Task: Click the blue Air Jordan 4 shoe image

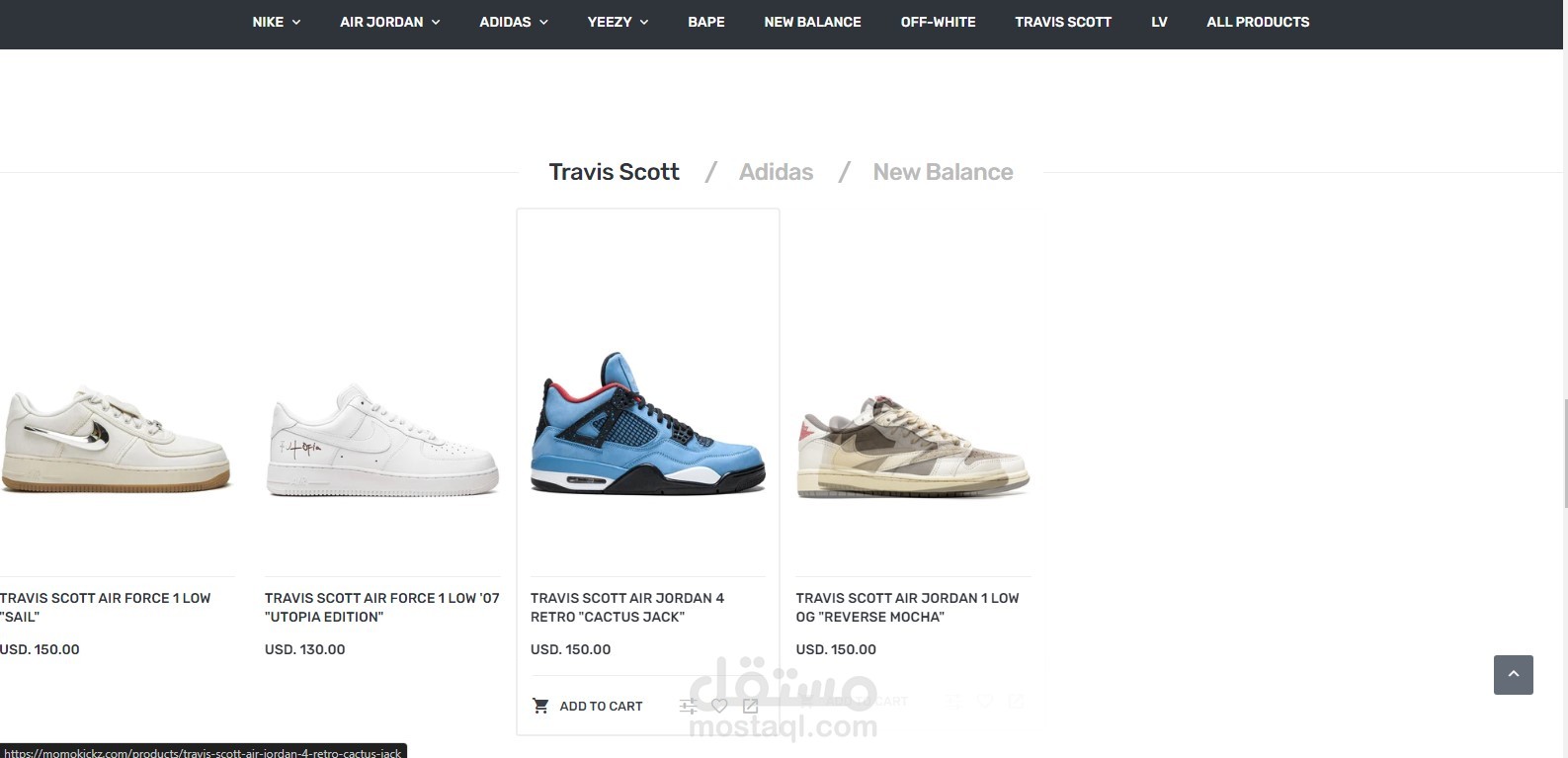Action: (x=648, y=423)
